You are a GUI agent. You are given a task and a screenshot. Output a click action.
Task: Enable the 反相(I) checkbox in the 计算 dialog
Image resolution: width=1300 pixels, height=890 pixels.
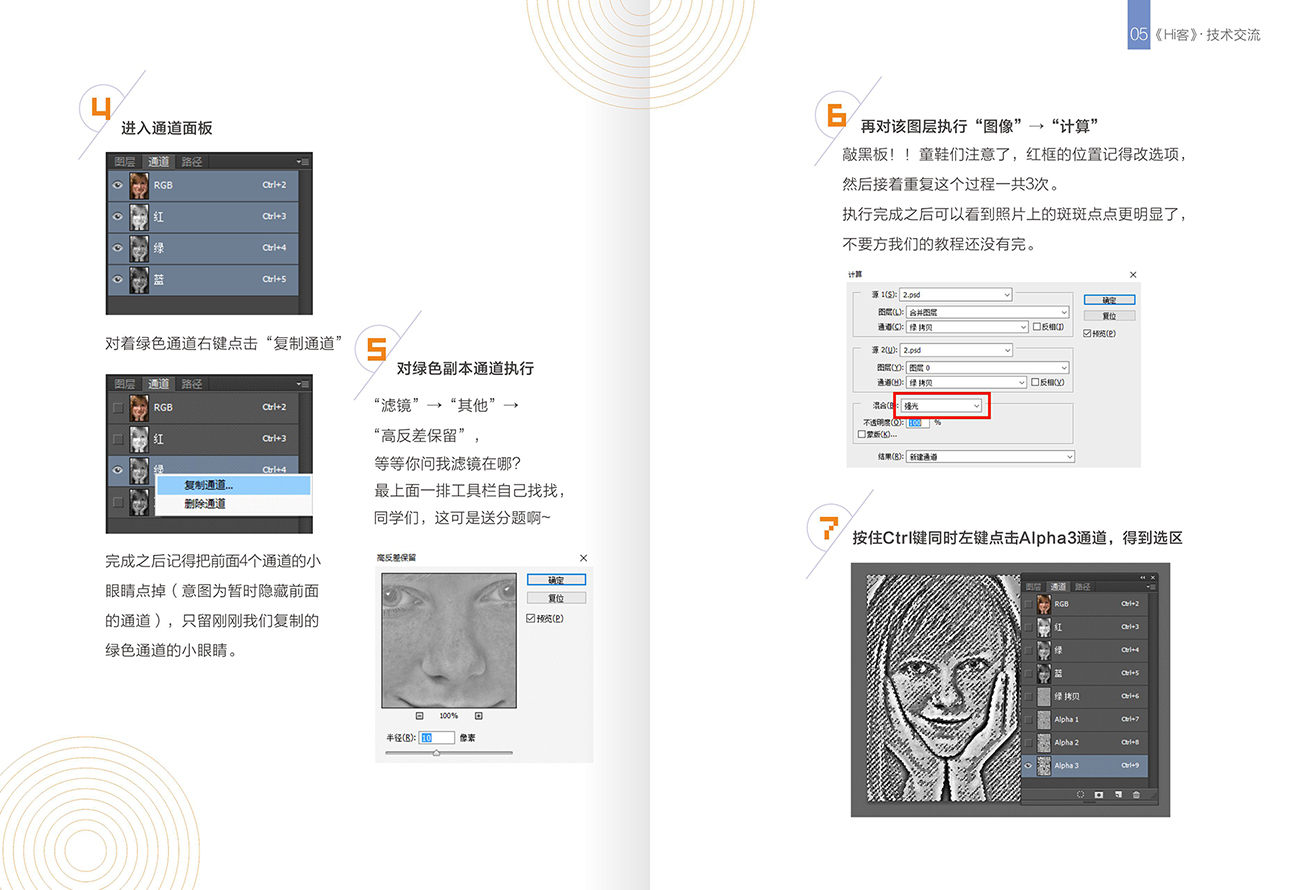point(1037,327)
